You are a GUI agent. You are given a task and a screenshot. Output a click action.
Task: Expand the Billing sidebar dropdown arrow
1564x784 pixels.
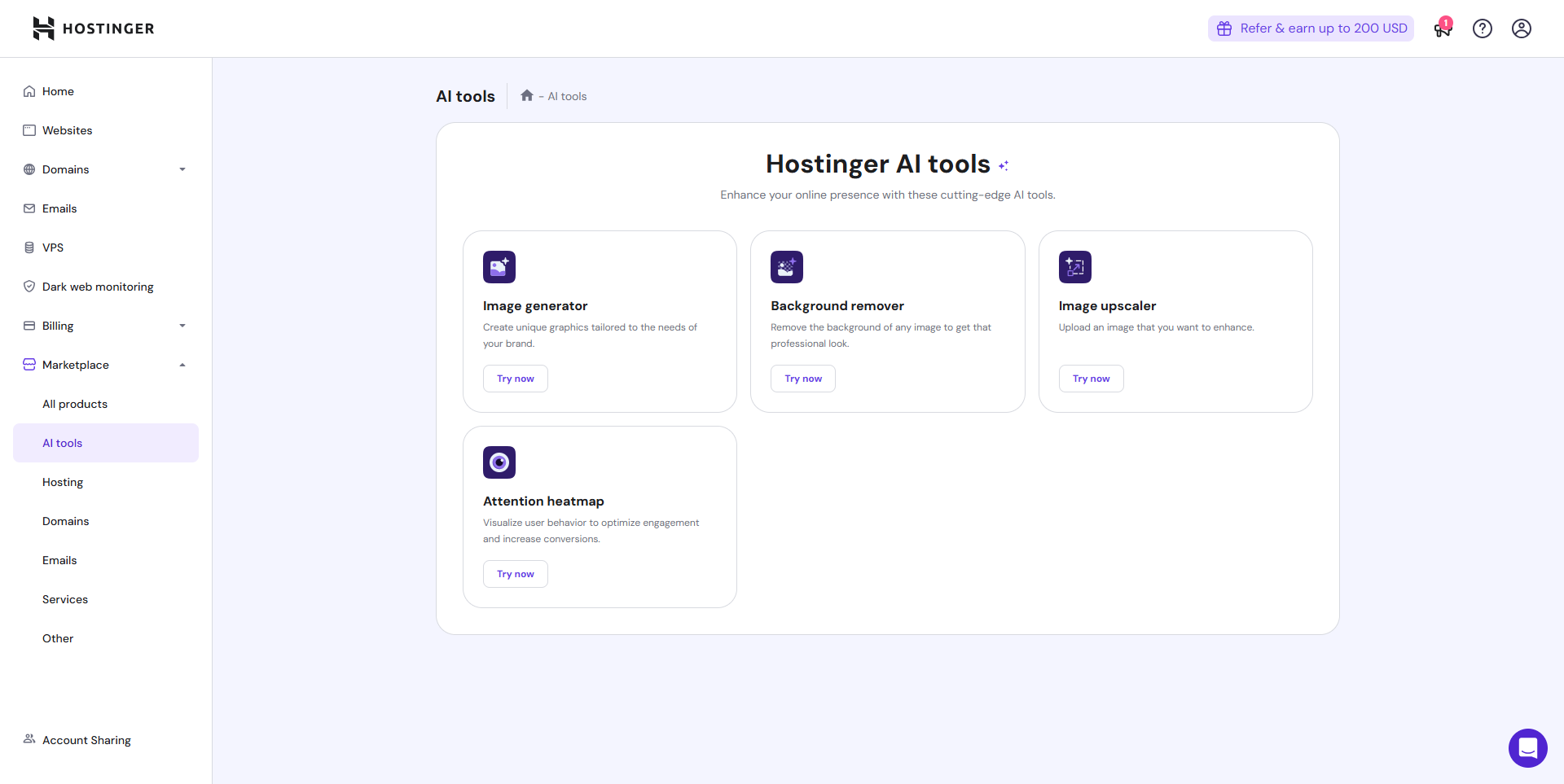click(182, 326)
